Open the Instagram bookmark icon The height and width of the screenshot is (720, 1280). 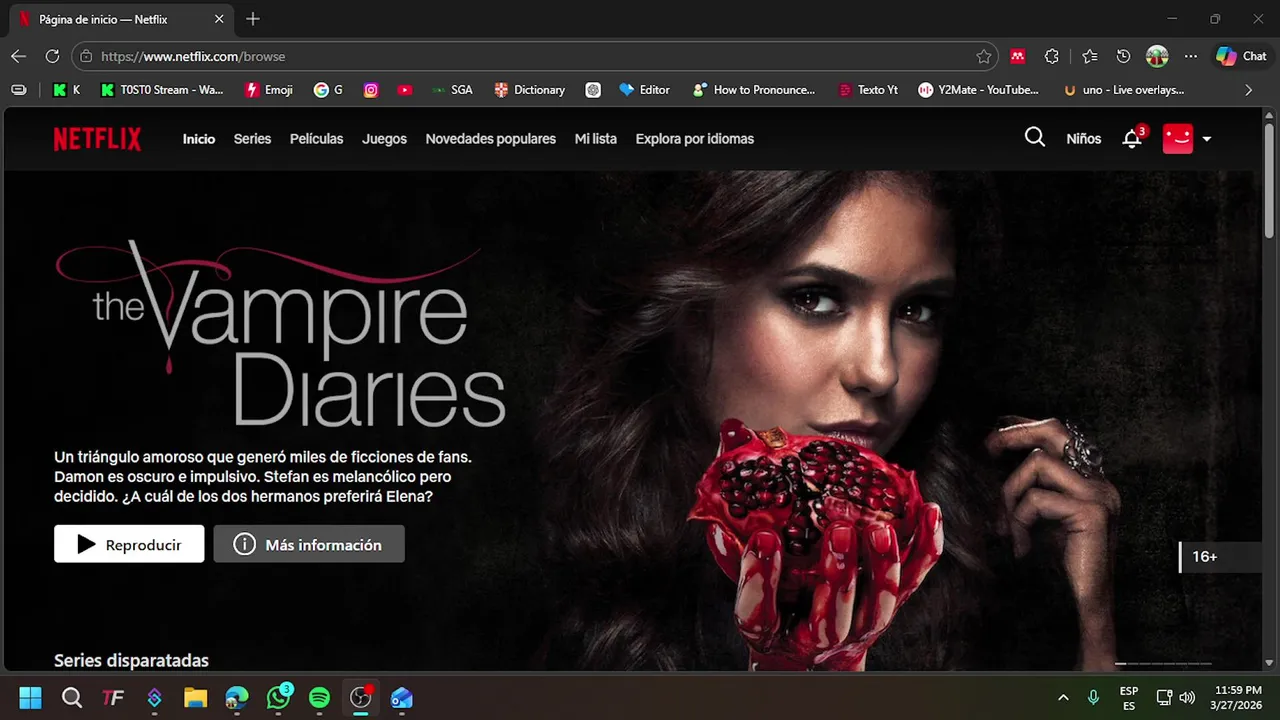(371, 90)
